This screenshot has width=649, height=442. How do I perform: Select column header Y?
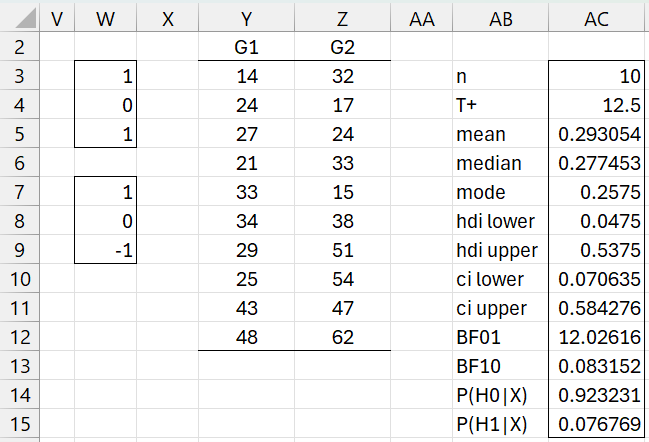pyautogui.click(x=246, y=19)
